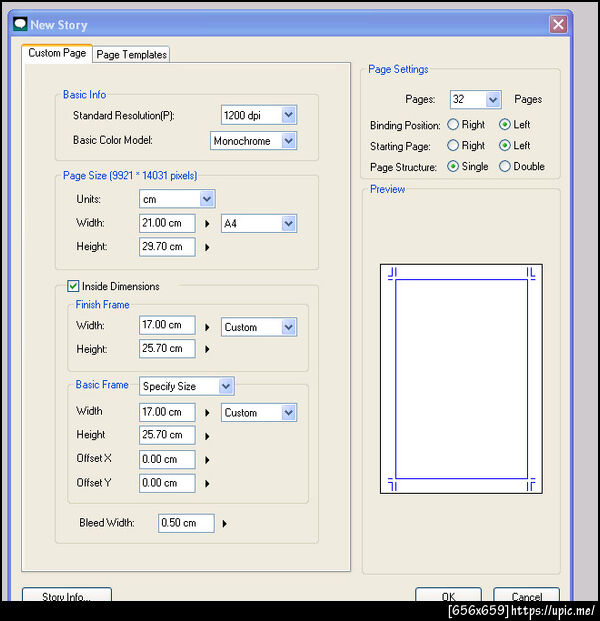Click the Offset Y field
This screenshot has width=600, height=621.
[x=167, y=483]
